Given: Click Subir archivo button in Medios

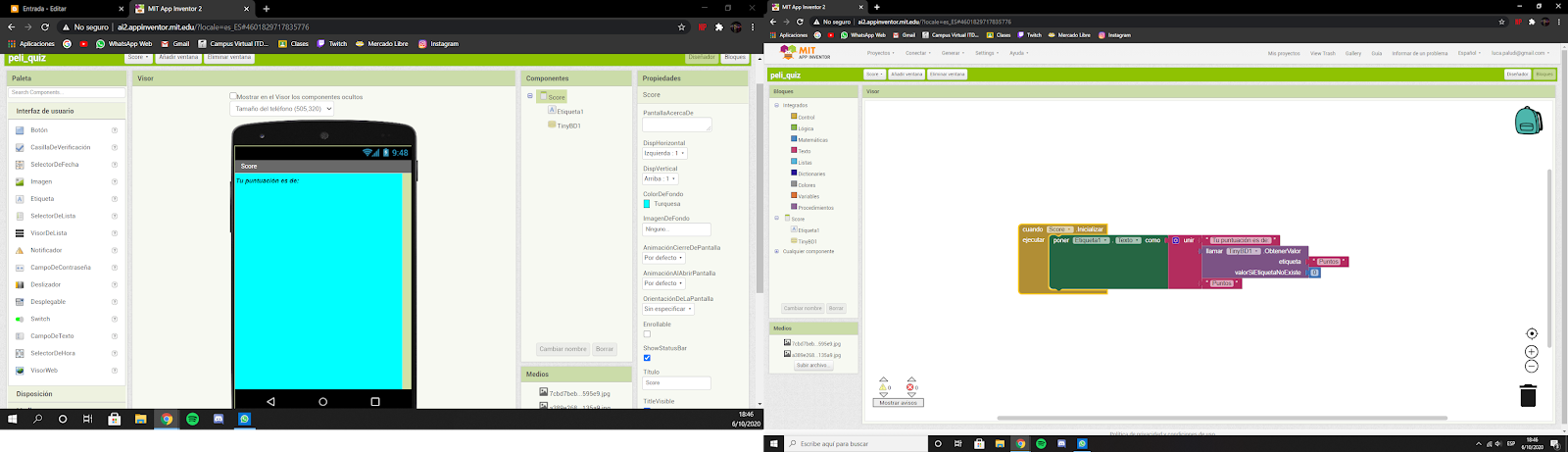Looking at the screenshot, I should tap(812, 365).
